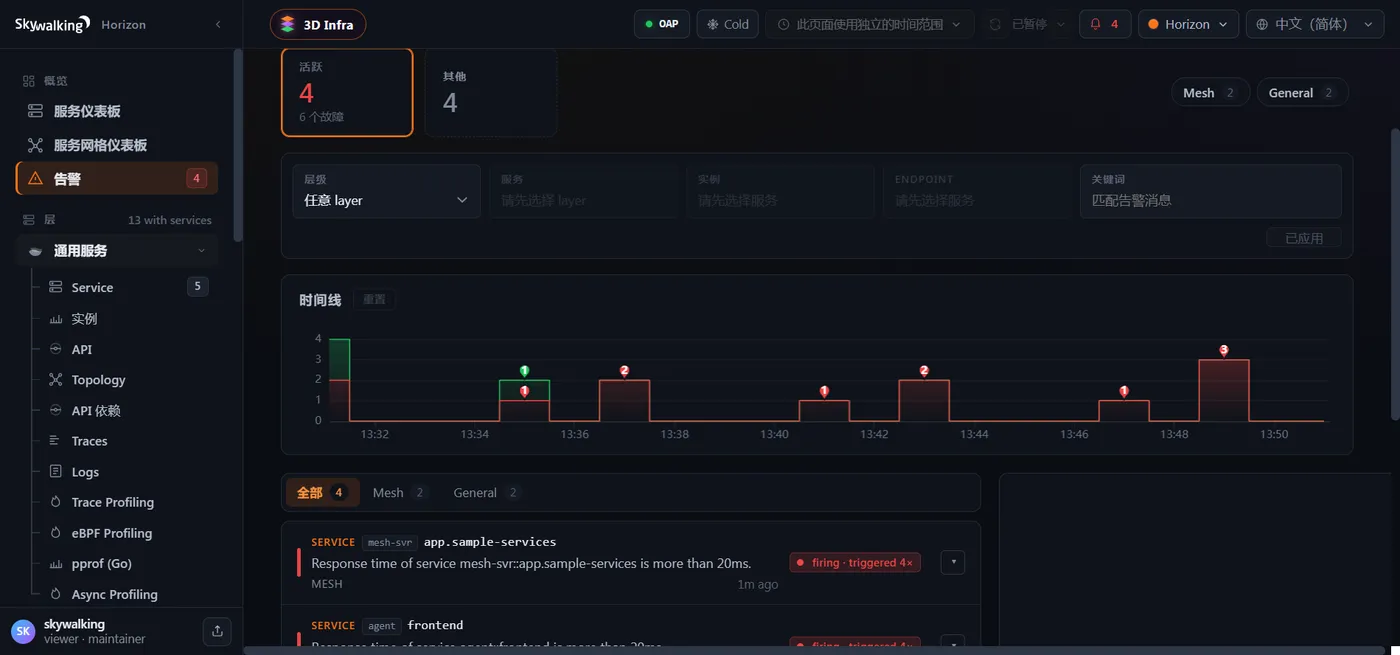Open the Topology page icon
The image size is (1400, 655).
56,380
